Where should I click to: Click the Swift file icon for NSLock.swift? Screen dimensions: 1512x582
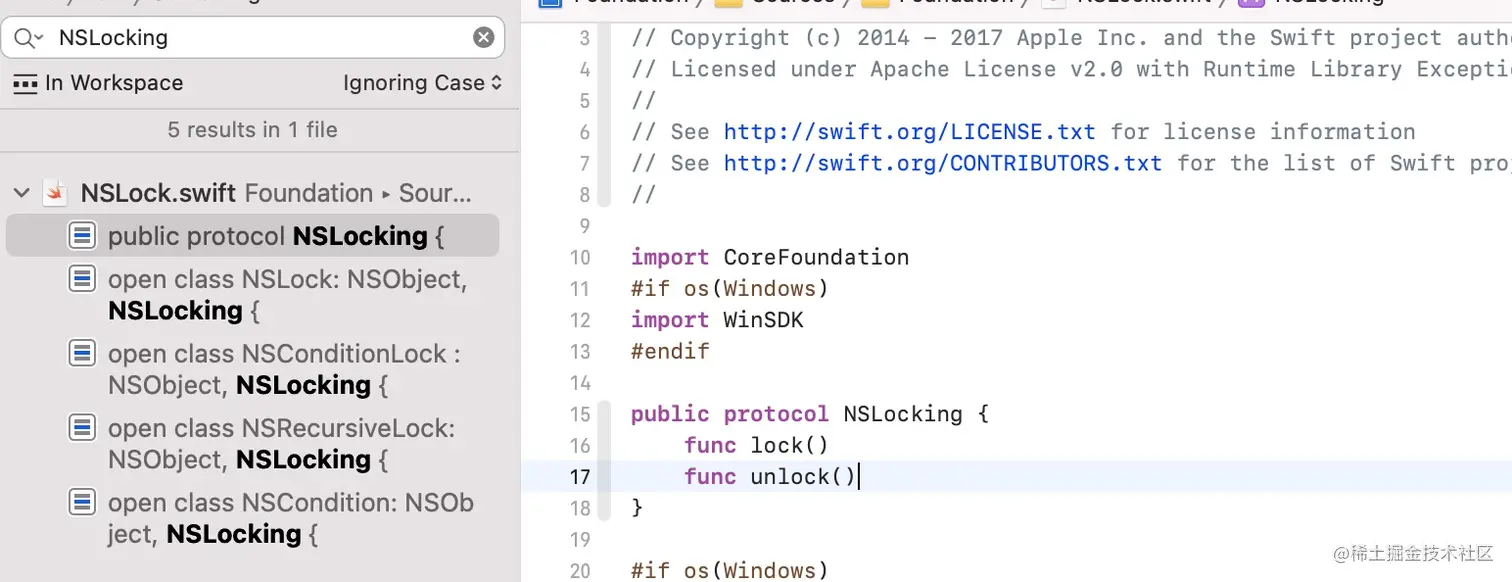coord(55,193)
